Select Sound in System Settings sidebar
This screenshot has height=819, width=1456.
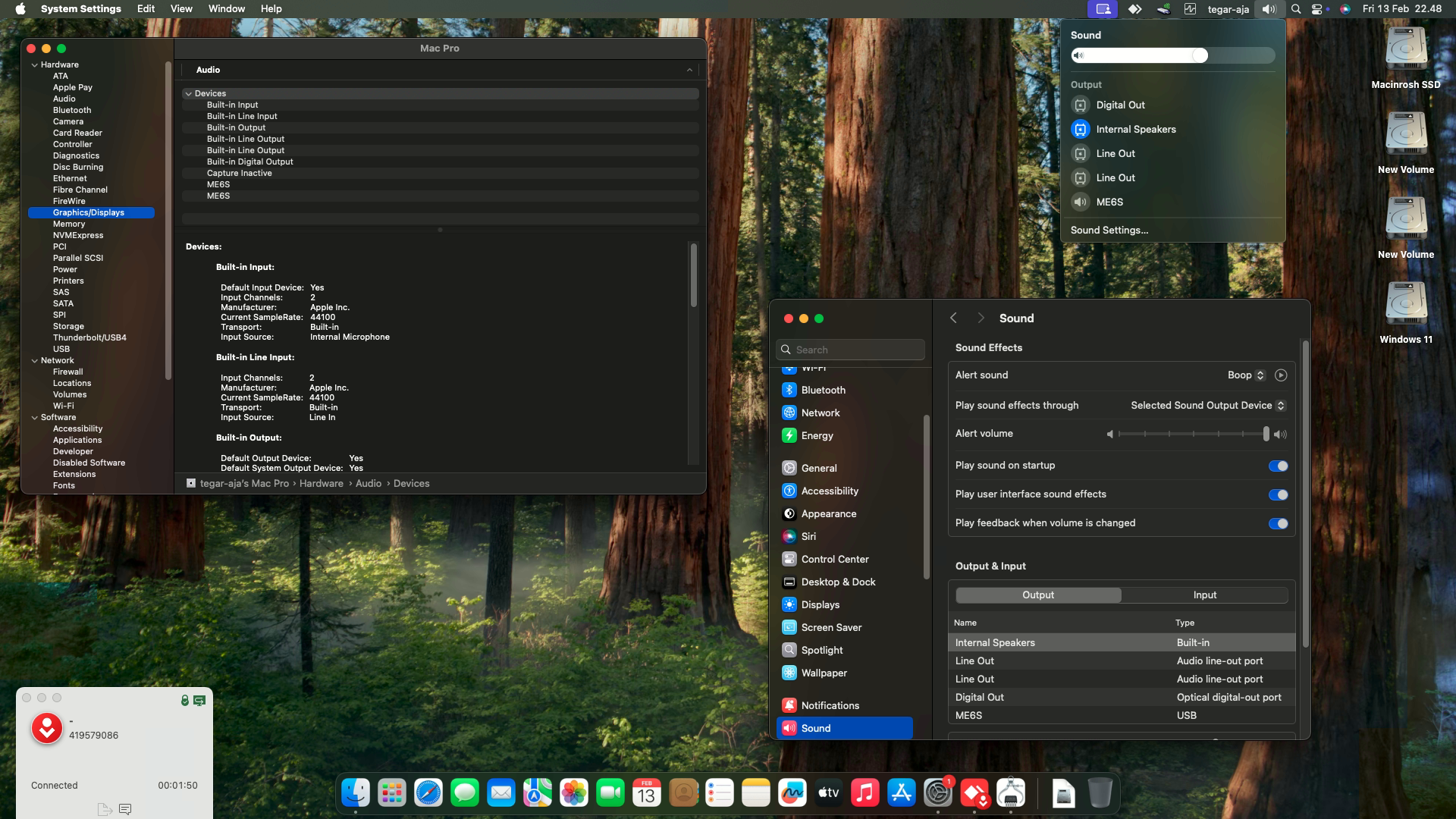pos(845,728)
